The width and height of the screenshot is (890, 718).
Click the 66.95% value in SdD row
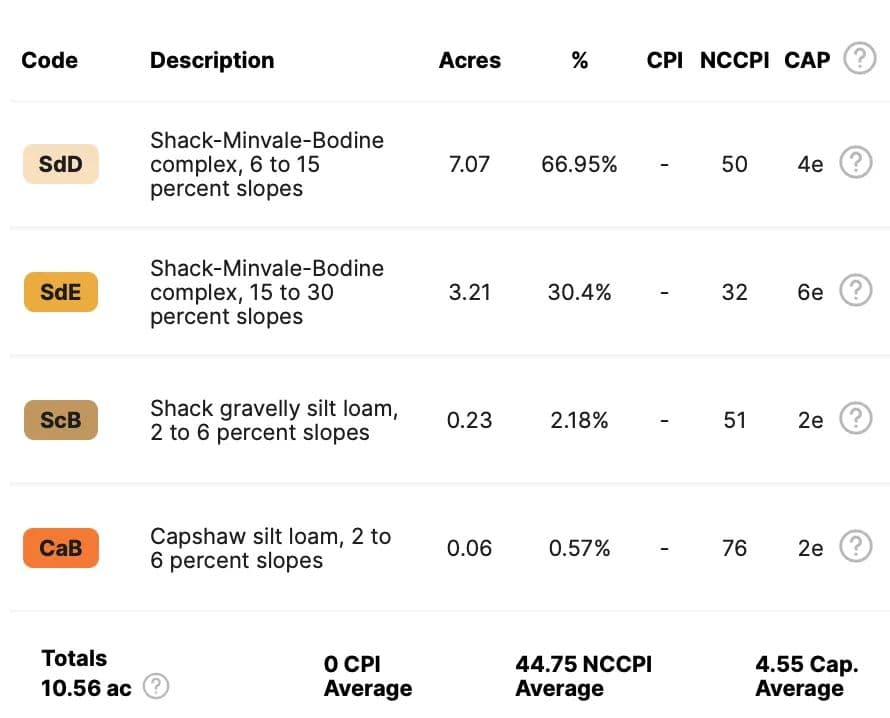[579, 164]
